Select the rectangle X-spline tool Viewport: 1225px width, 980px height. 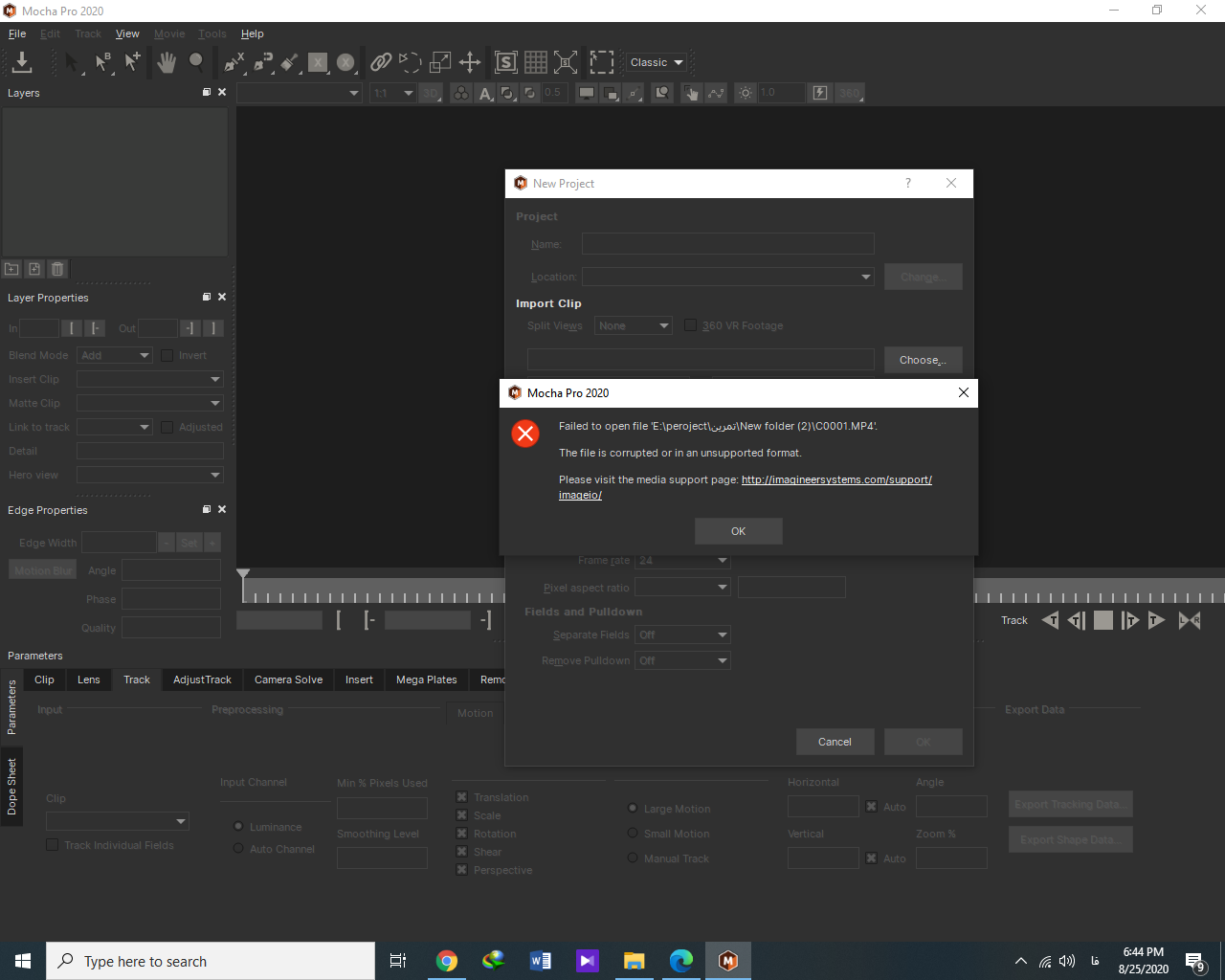[x=318, y=62]
